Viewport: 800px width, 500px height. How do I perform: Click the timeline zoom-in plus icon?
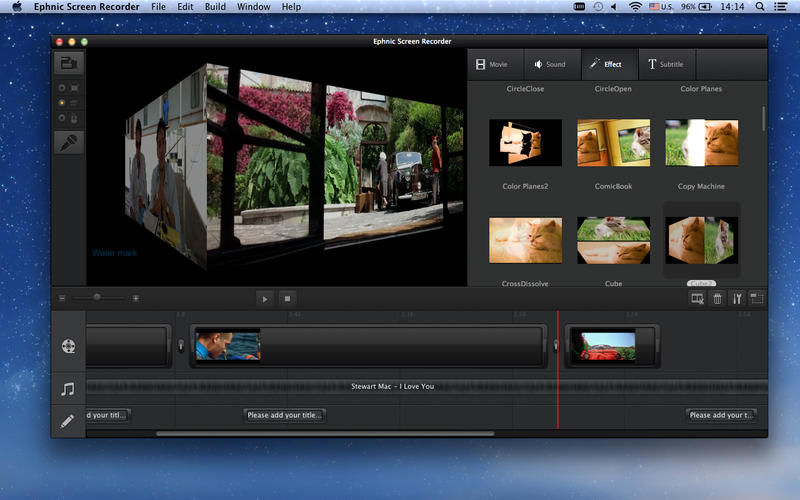pos(136,298)
